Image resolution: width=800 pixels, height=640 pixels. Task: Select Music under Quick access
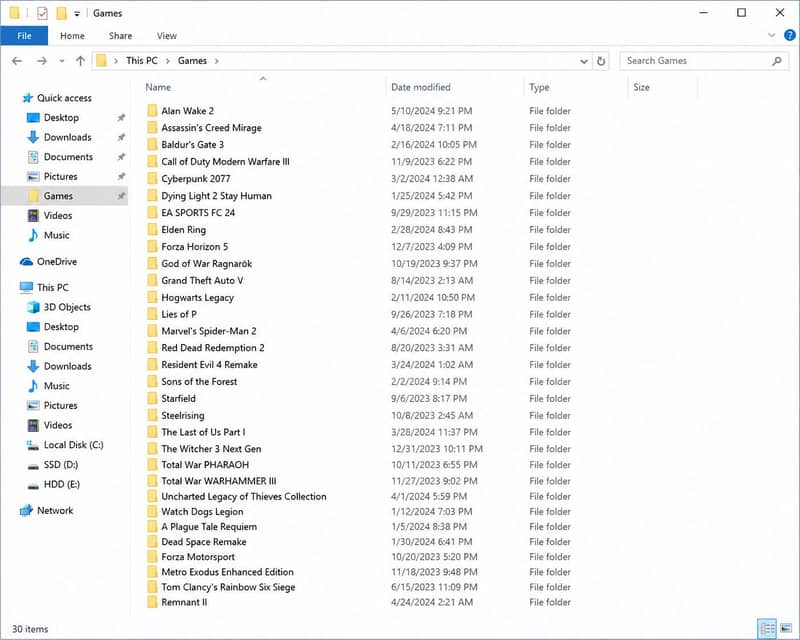(x=56, y=235)
